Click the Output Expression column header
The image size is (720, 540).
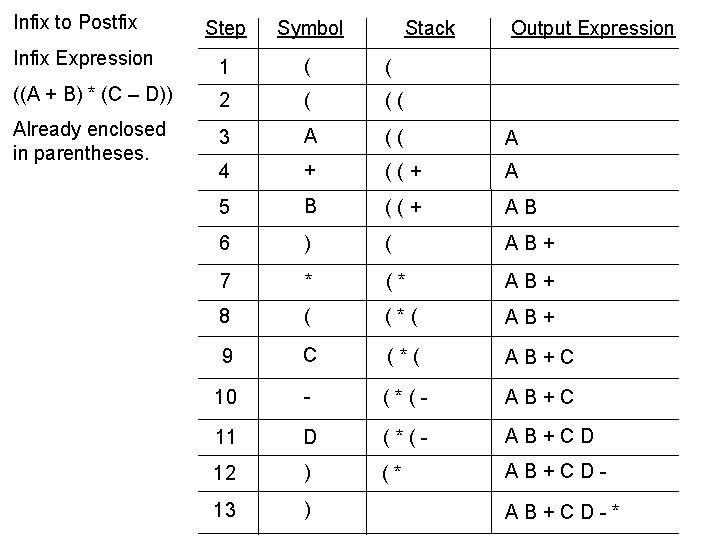click(x=592, y=29)
